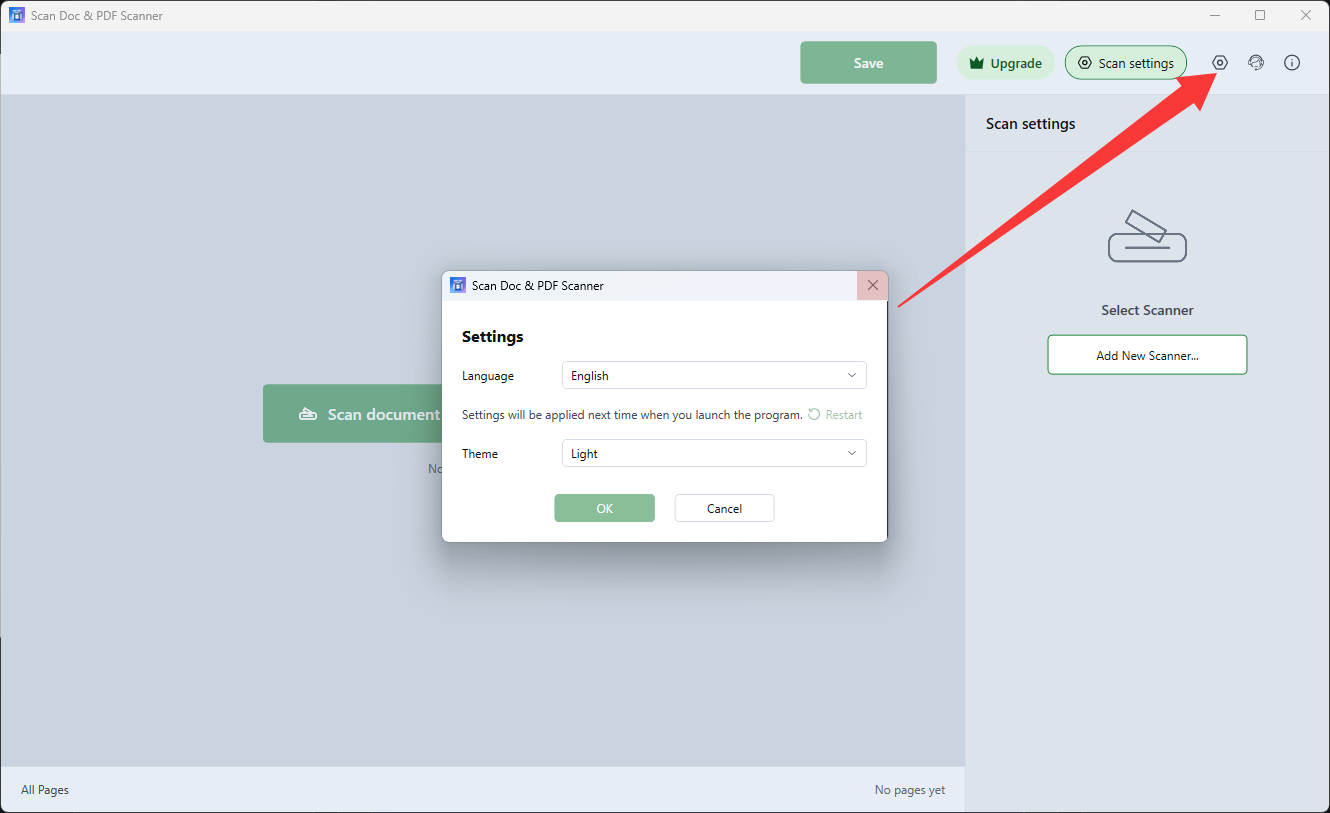Click the Select Scanner text
This screenshot has height=813, width=1330.
click(1147, 310)
